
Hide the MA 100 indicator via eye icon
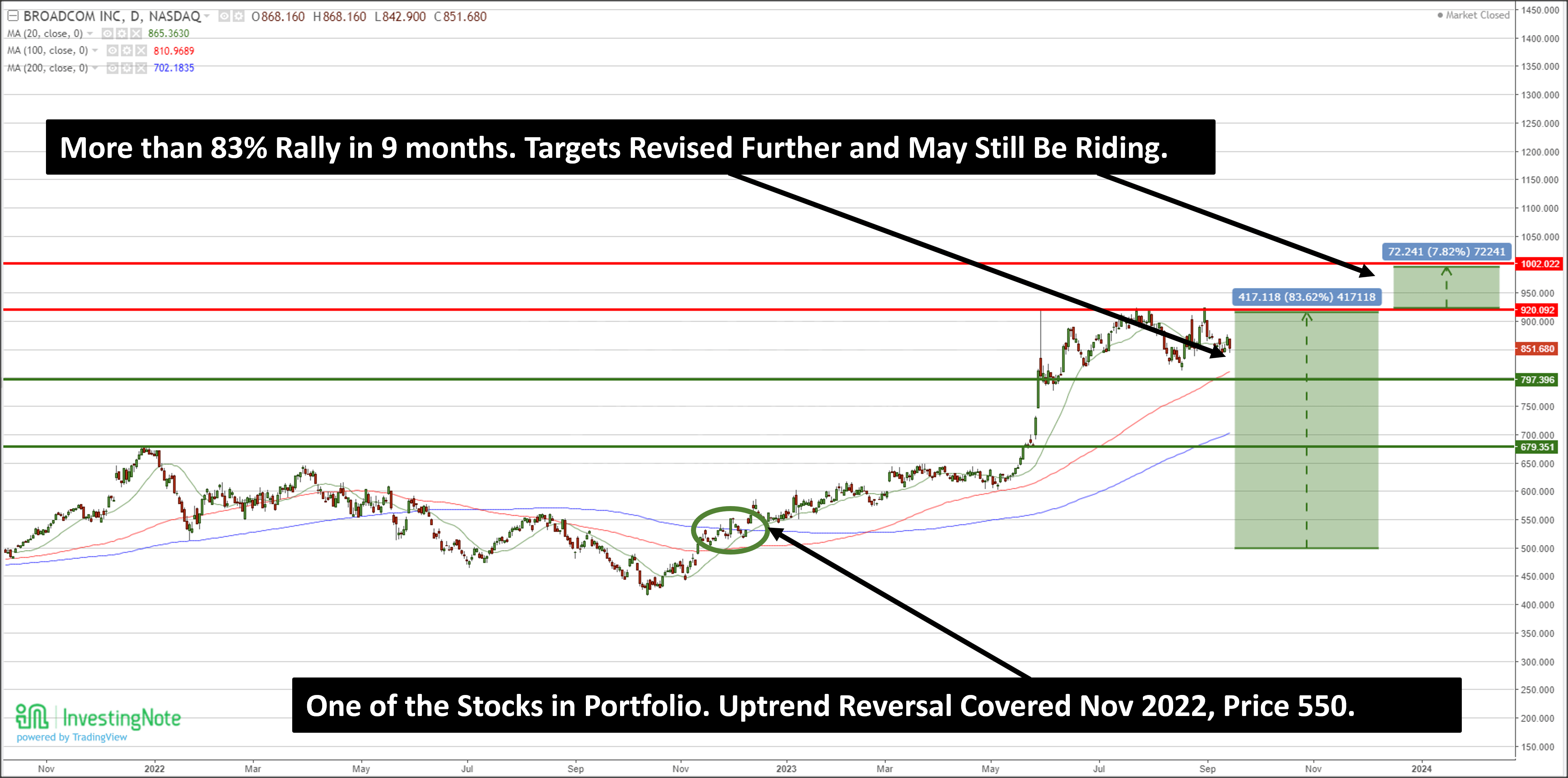click(112, 51)
